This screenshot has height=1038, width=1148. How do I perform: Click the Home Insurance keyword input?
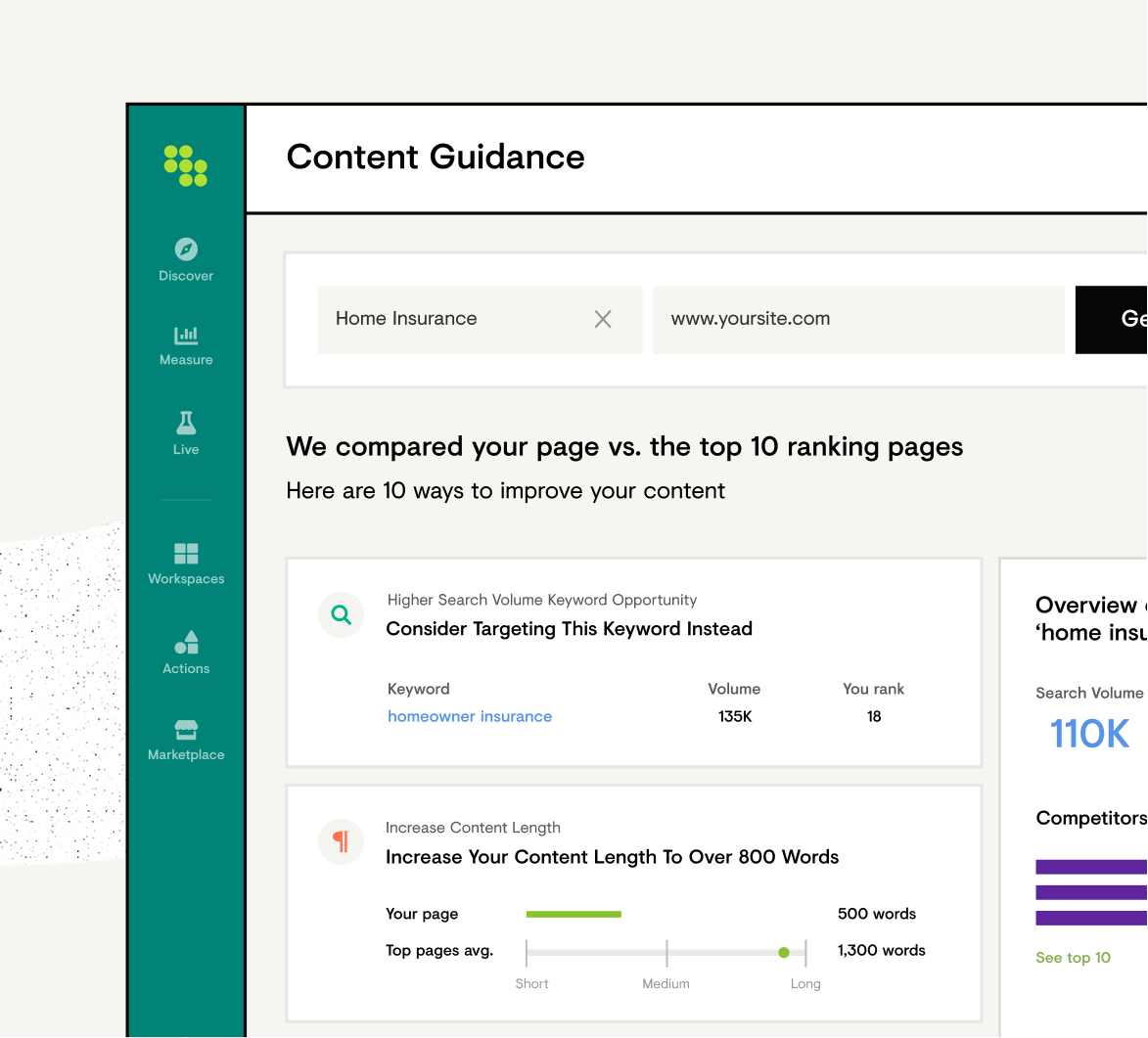click(480, 319)
